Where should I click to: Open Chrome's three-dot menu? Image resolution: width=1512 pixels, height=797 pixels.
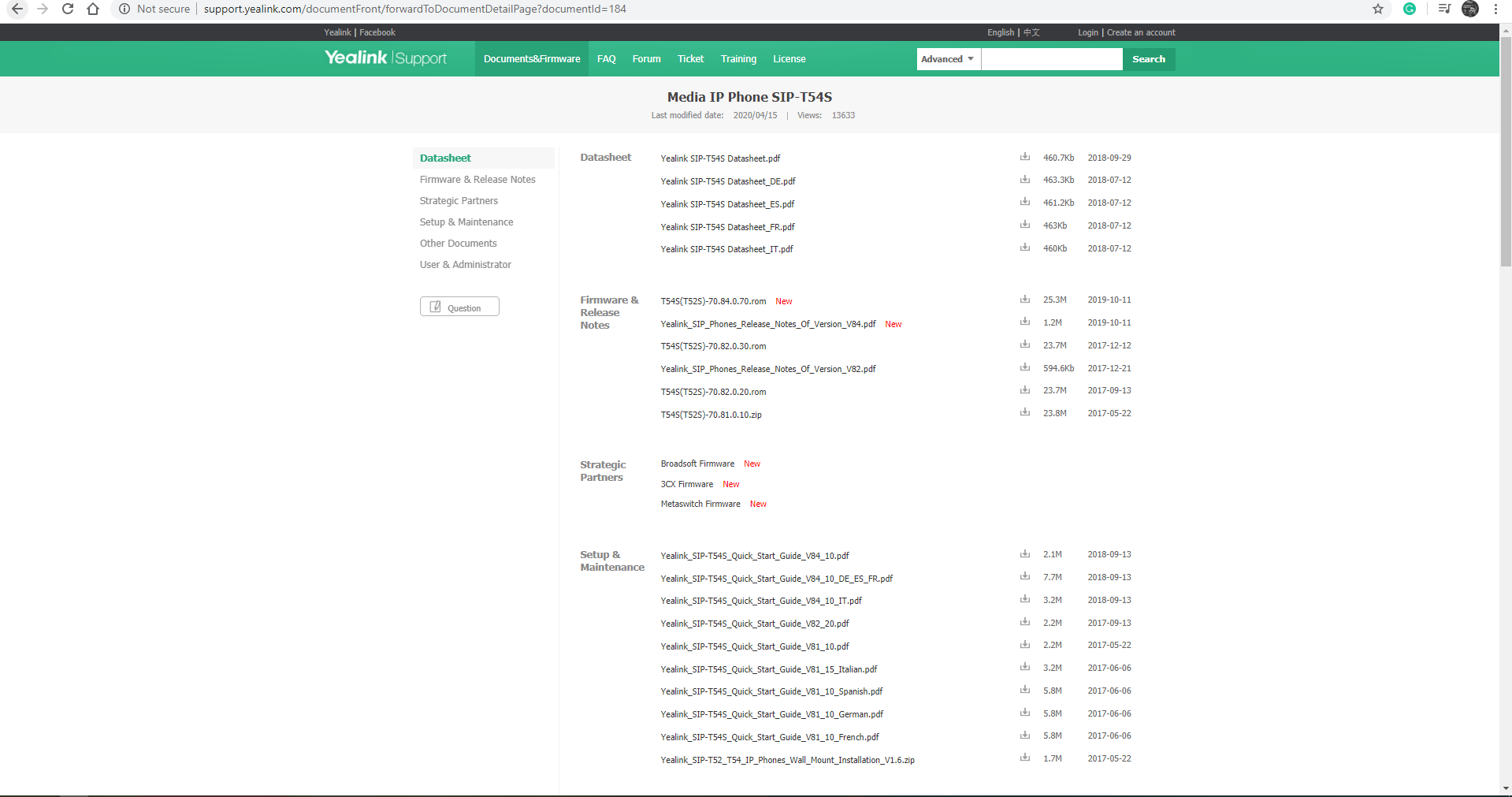tap(1496, 9)
